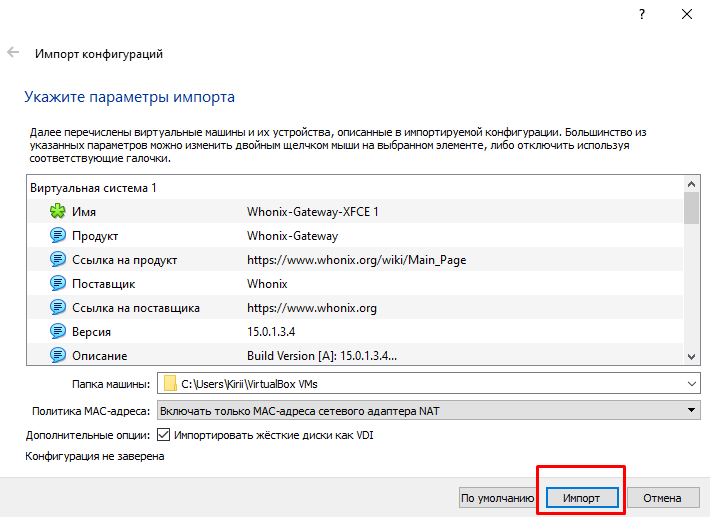The width and height of the screenshot is (710, 517).
Task: Click the Версия label in the list
Action: coord(91,332)
